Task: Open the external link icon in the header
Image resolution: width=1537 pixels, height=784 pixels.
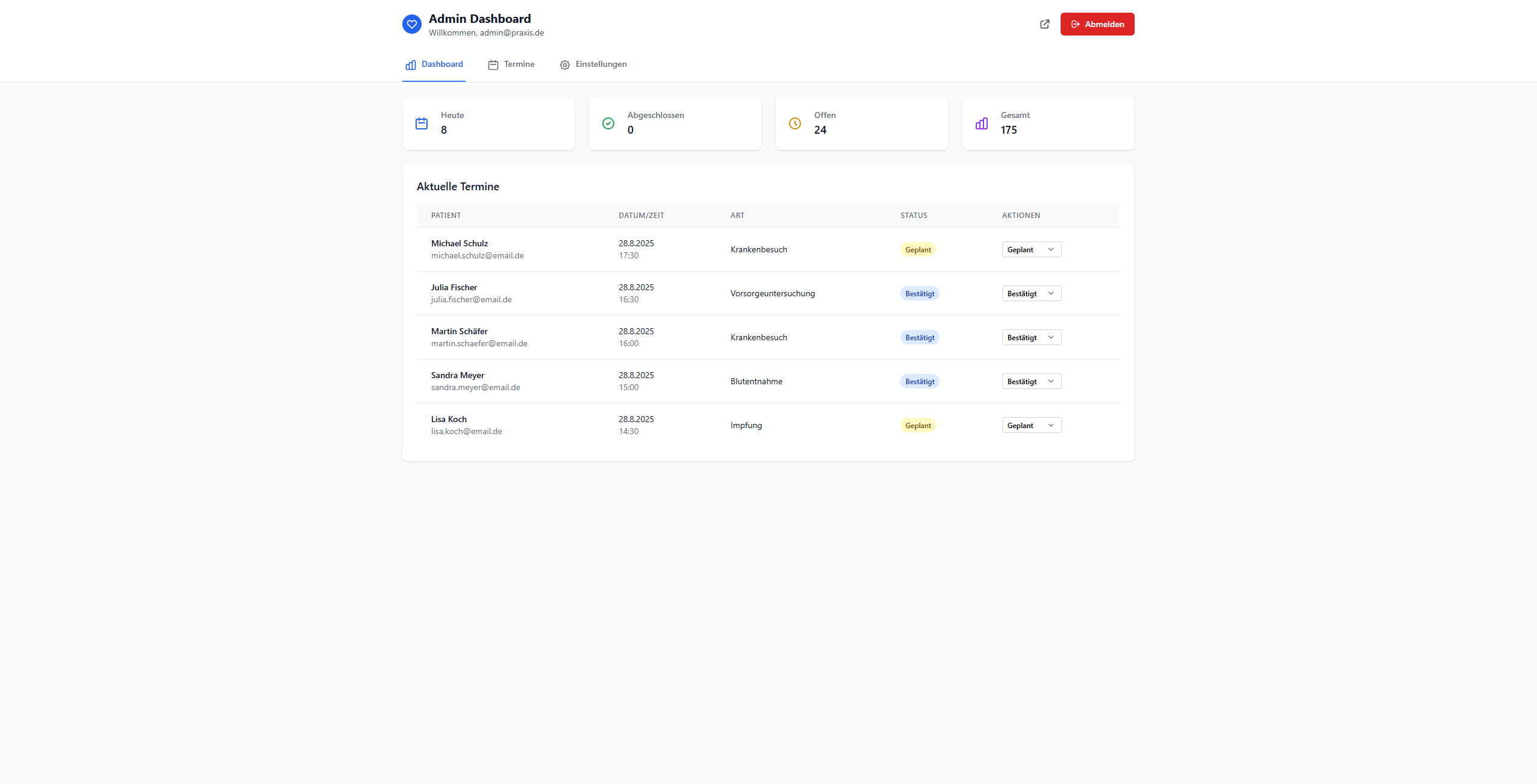Action: tap(1045, 24)
